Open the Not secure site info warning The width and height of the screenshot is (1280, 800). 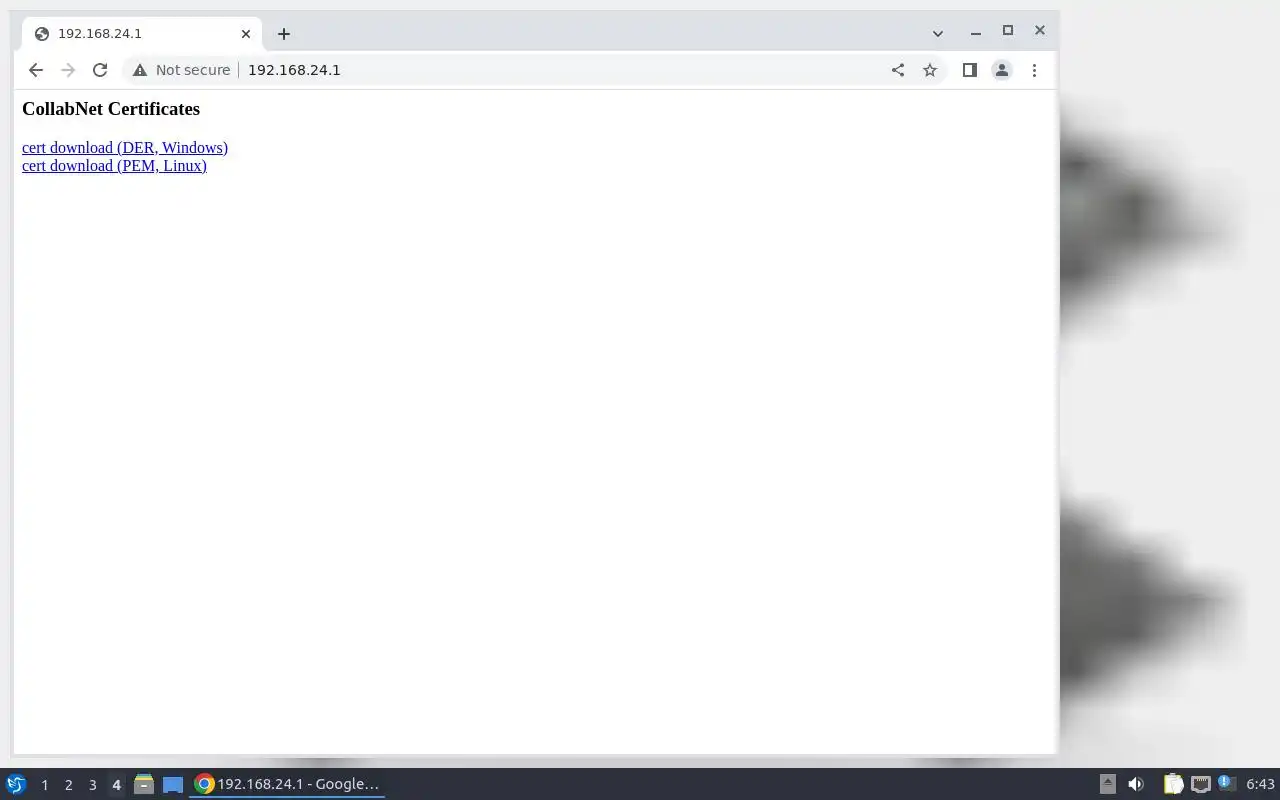[181, 70]
